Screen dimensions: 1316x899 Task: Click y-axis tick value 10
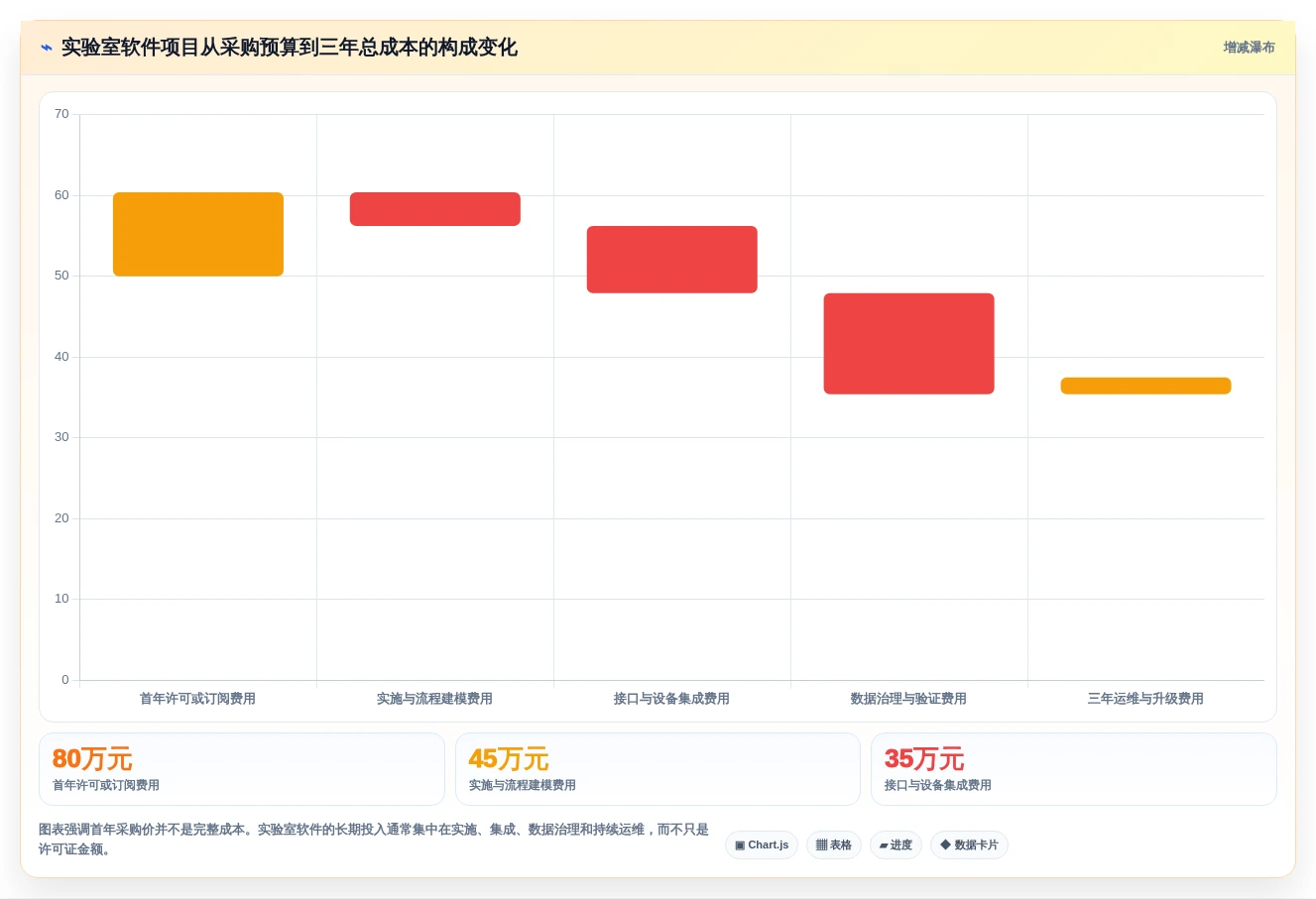[x=61, y=599]
